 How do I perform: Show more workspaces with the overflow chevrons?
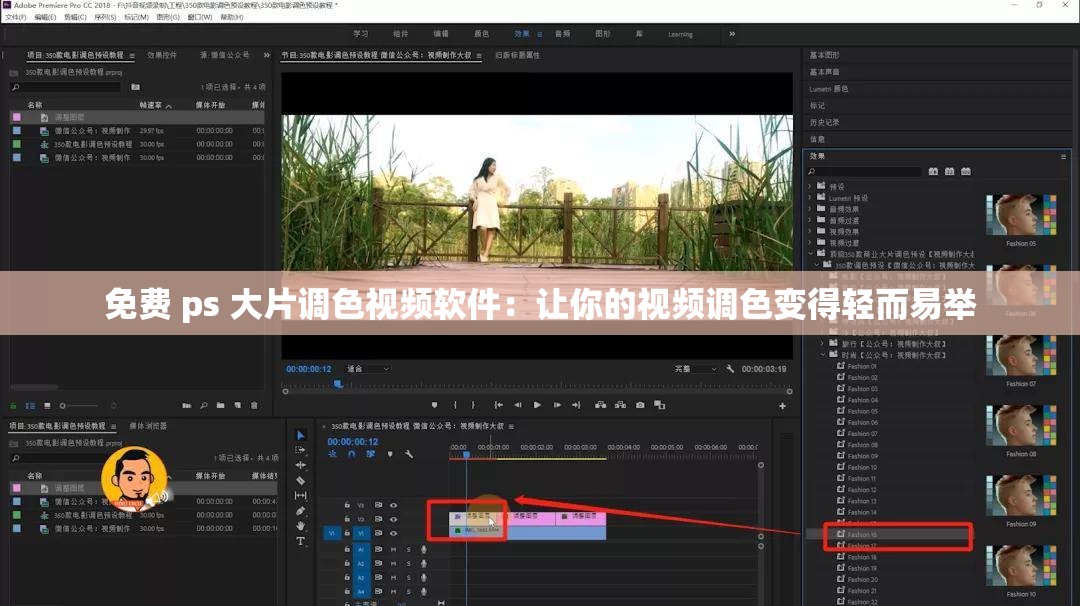(732, 34)
